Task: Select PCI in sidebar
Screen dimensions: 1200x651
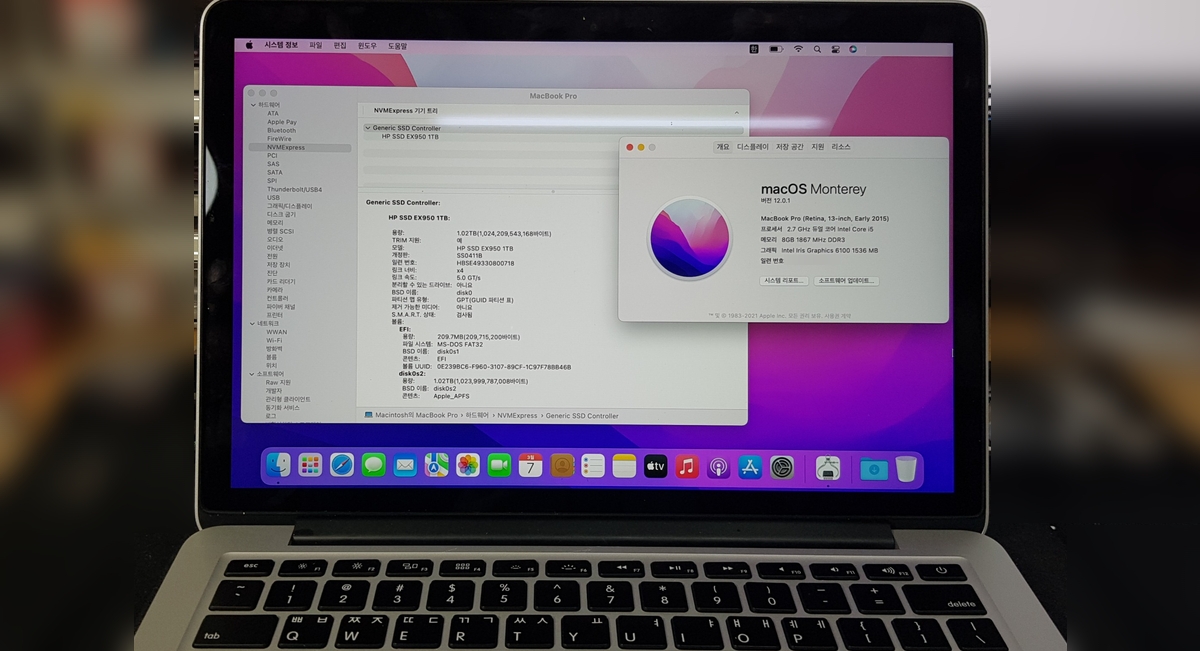Action: (272, 155)
